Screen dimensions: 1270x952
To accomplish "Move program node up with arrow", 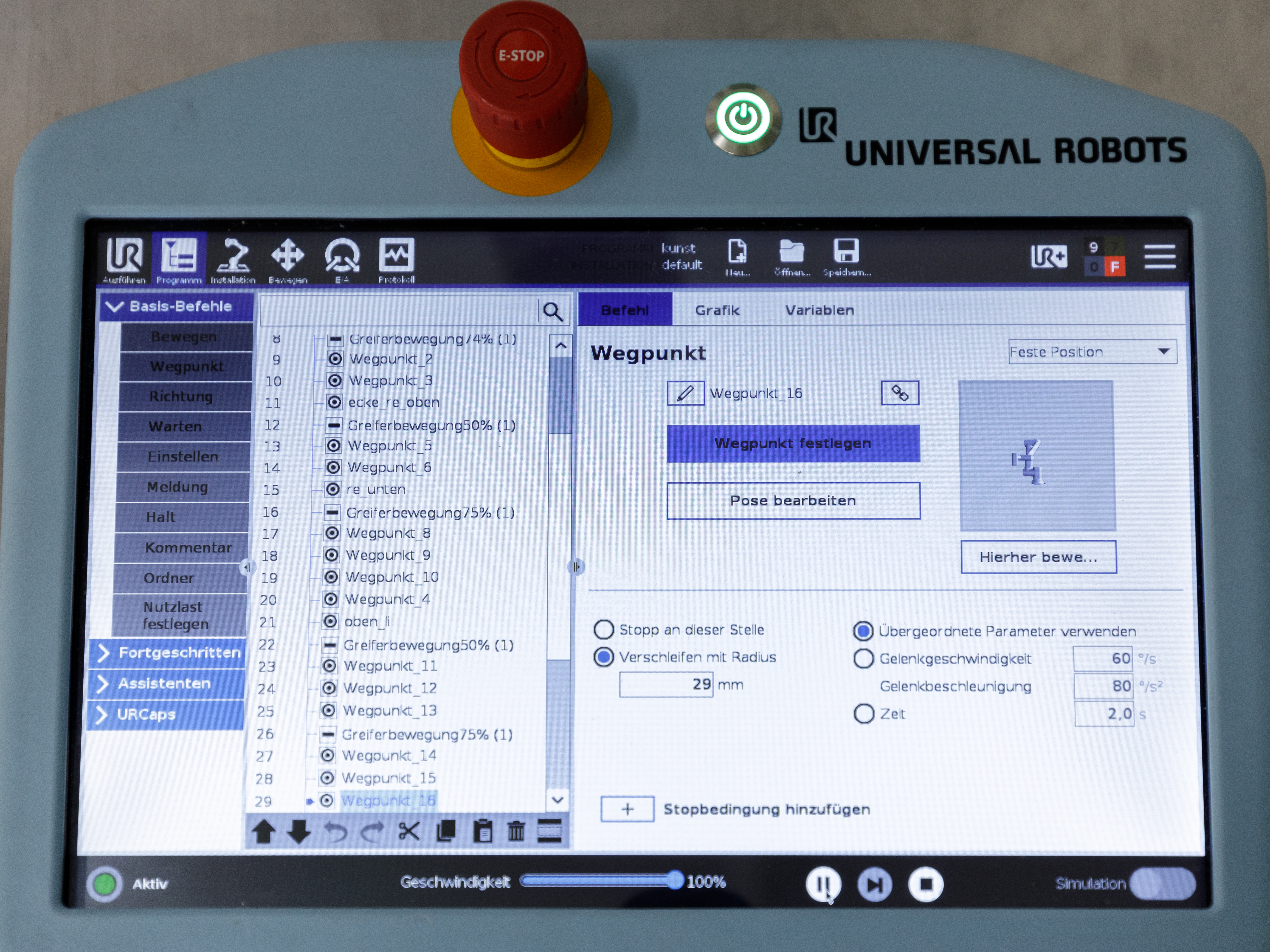I will [264, 832].
